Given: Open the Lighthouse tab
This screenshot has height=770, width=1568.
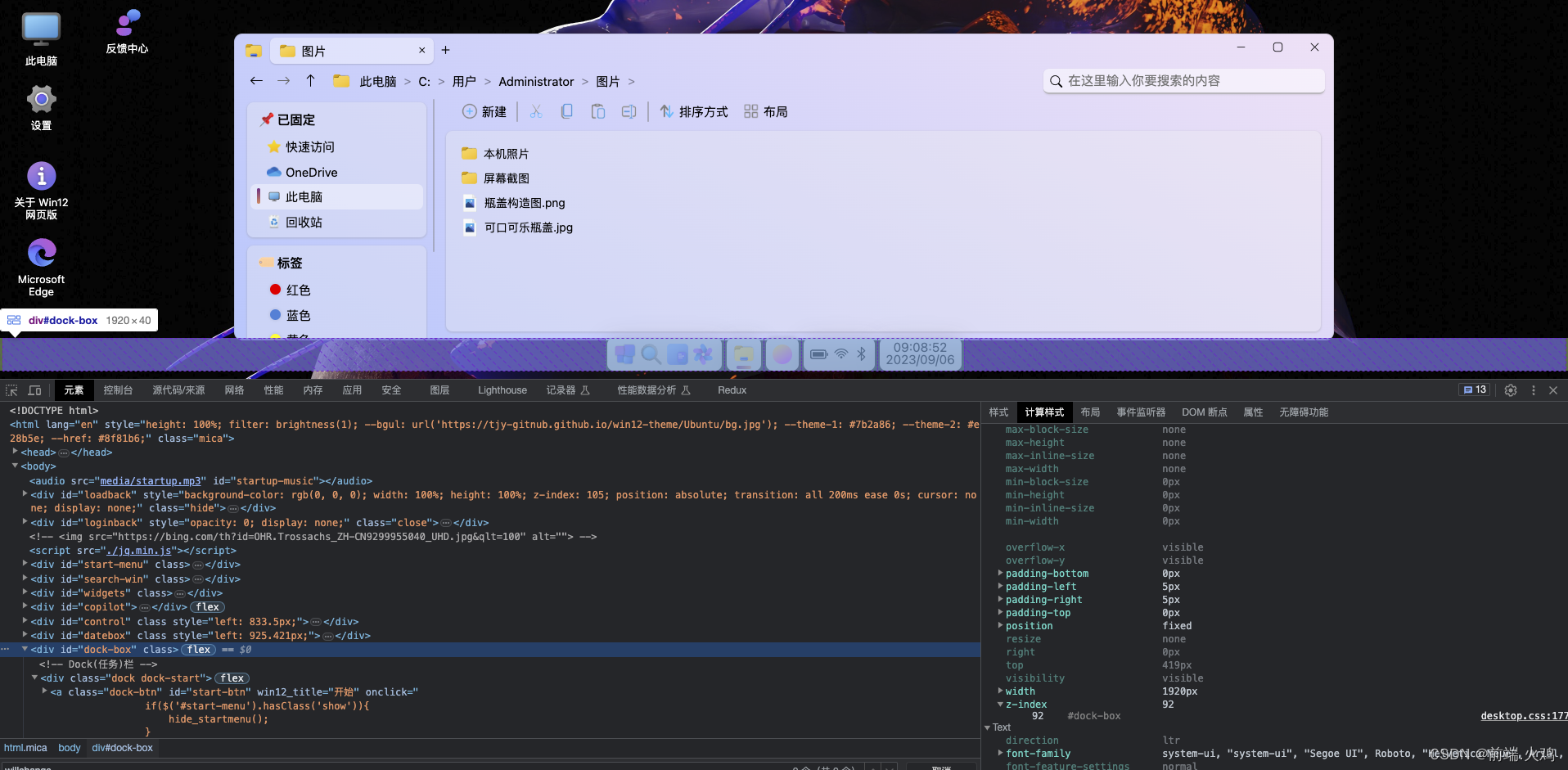Looking at the screenshot, I should coord(502,390).
